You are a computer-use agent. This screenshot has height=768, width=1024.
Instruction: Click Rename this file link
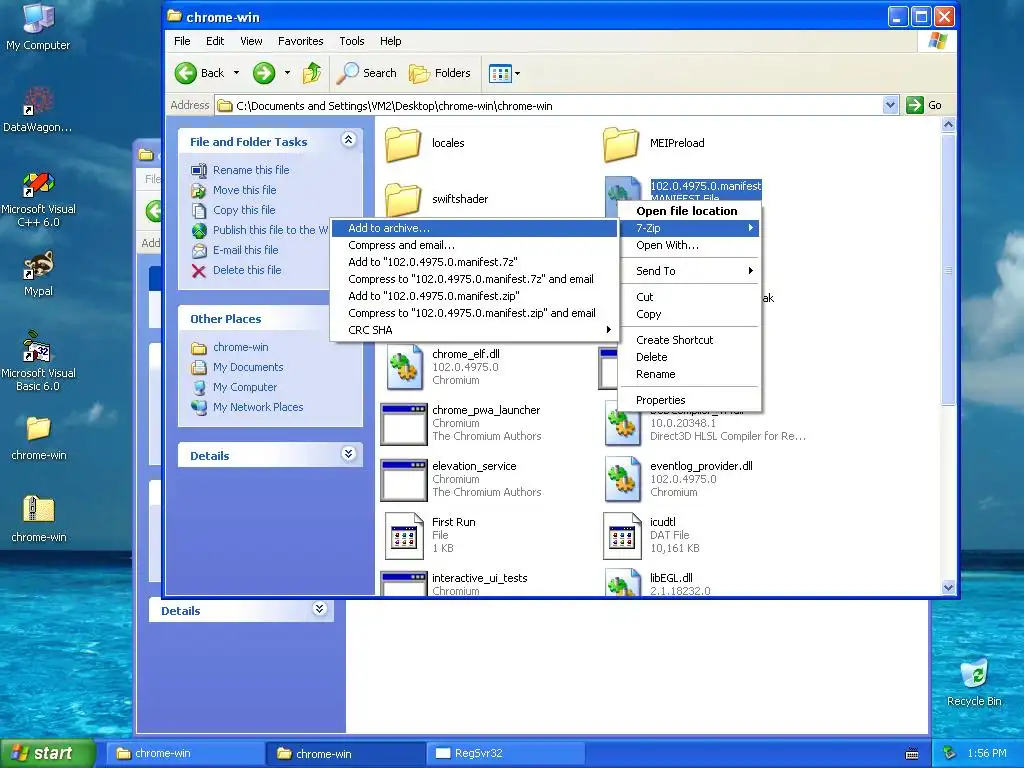coord(251,170)
